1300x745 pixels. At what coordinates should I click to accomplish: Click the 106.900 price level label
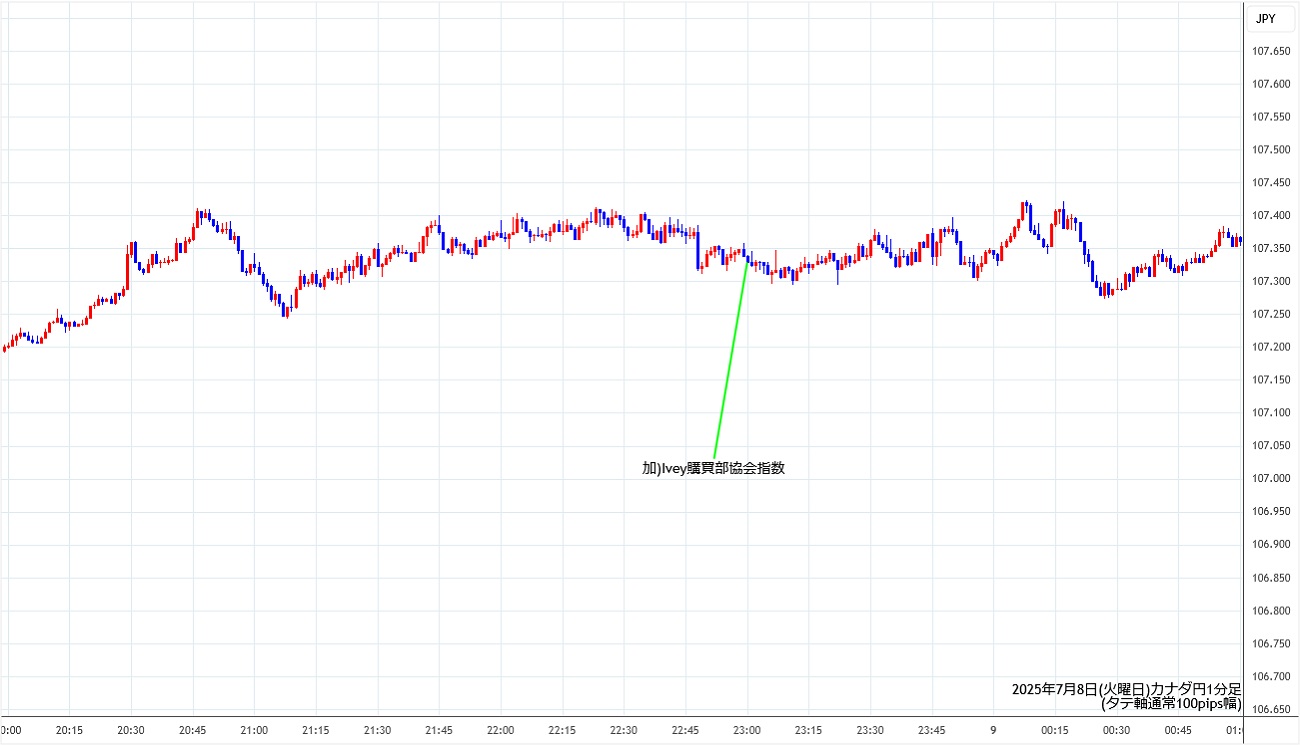tap(1271, 544)
